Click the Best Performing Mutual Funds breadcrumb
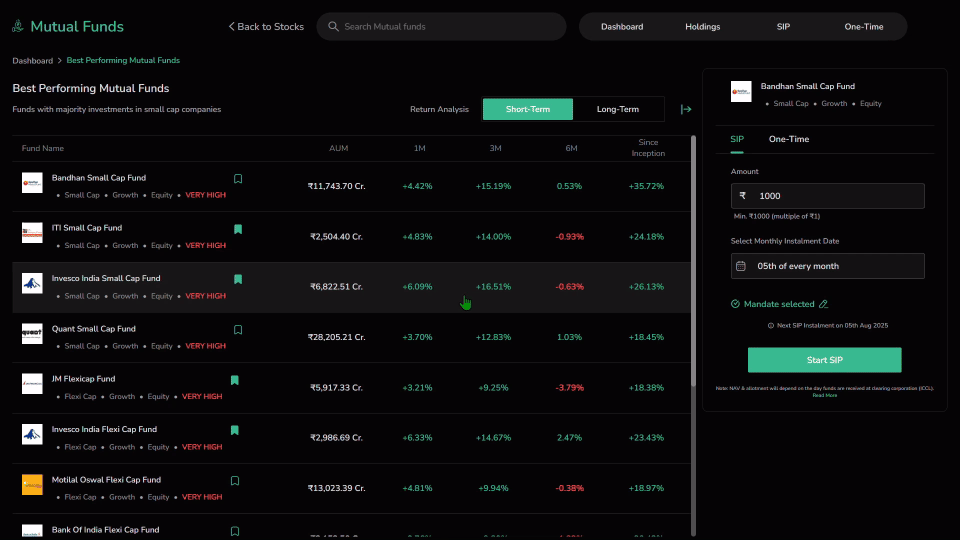Screen dimensions: 960x540 [x=123, y=61]
